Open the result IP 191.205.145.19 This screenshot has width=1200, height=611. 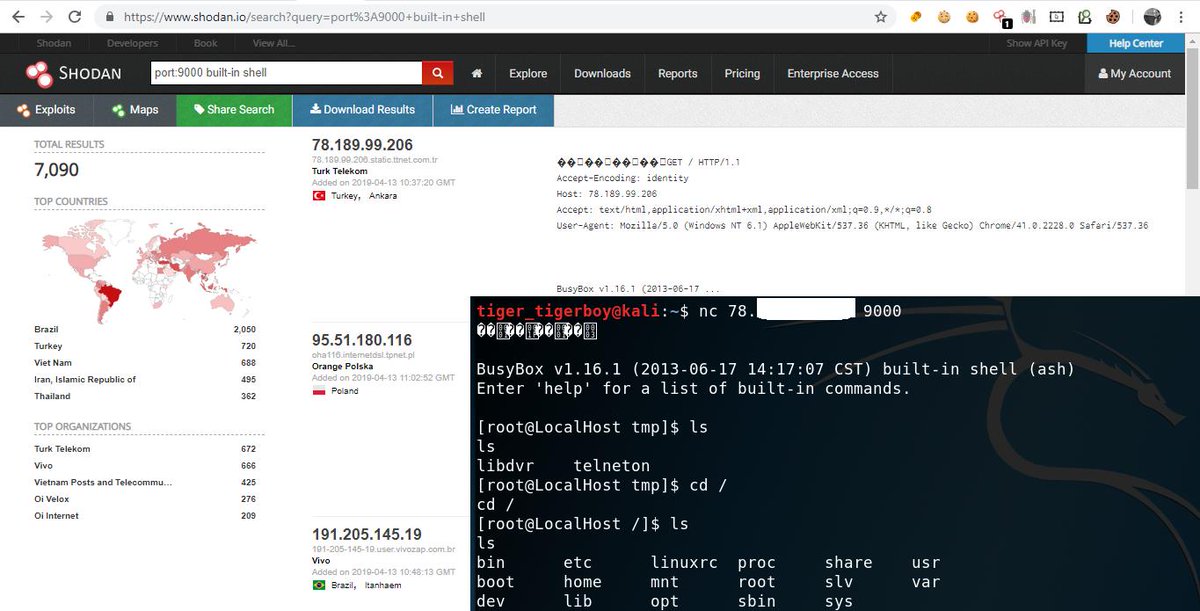coord(367,534)
